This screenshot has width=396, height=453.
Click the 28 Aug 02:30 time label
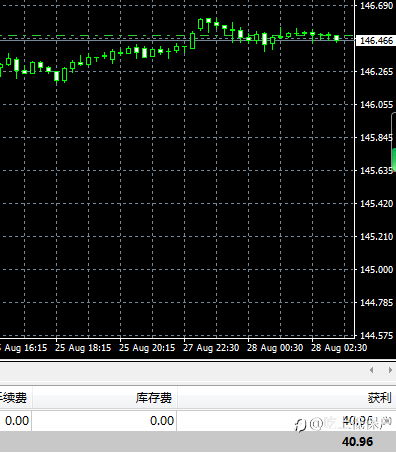pyautogui.click(x=339, y=348)
